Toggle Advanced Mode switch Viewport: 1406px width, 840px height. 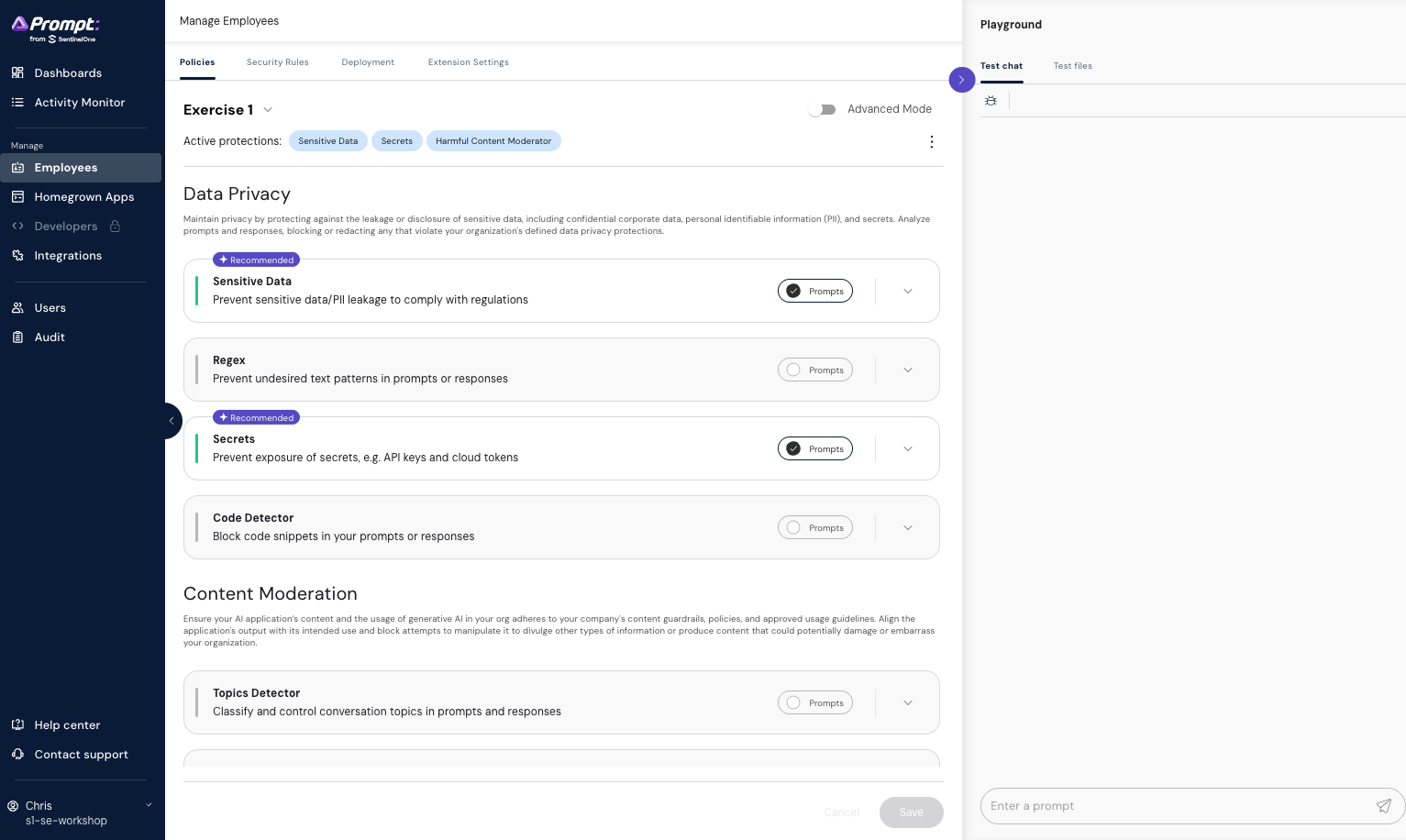tap(822, 109)
